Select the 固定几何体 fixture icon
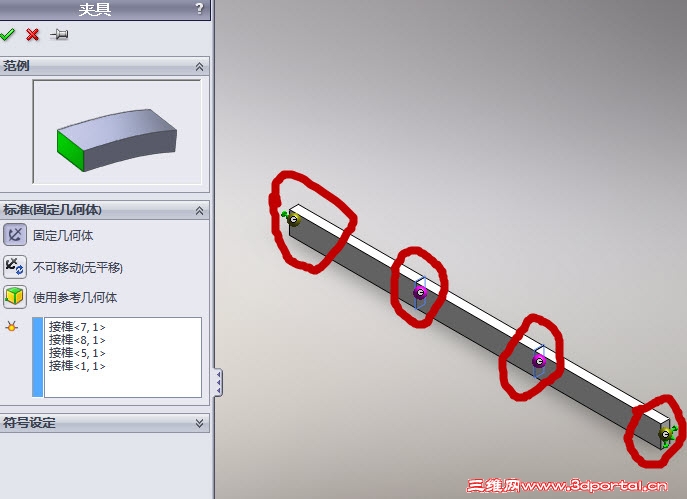Viewport: 687px width, 499px height. pos(15,235)
